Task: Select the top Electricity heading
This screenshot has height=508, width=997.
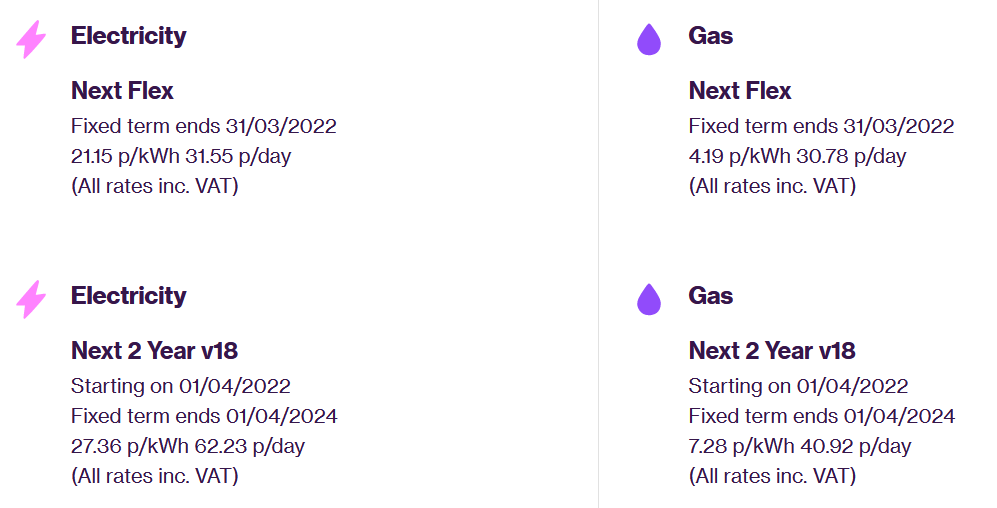Action: click(128, 36)
